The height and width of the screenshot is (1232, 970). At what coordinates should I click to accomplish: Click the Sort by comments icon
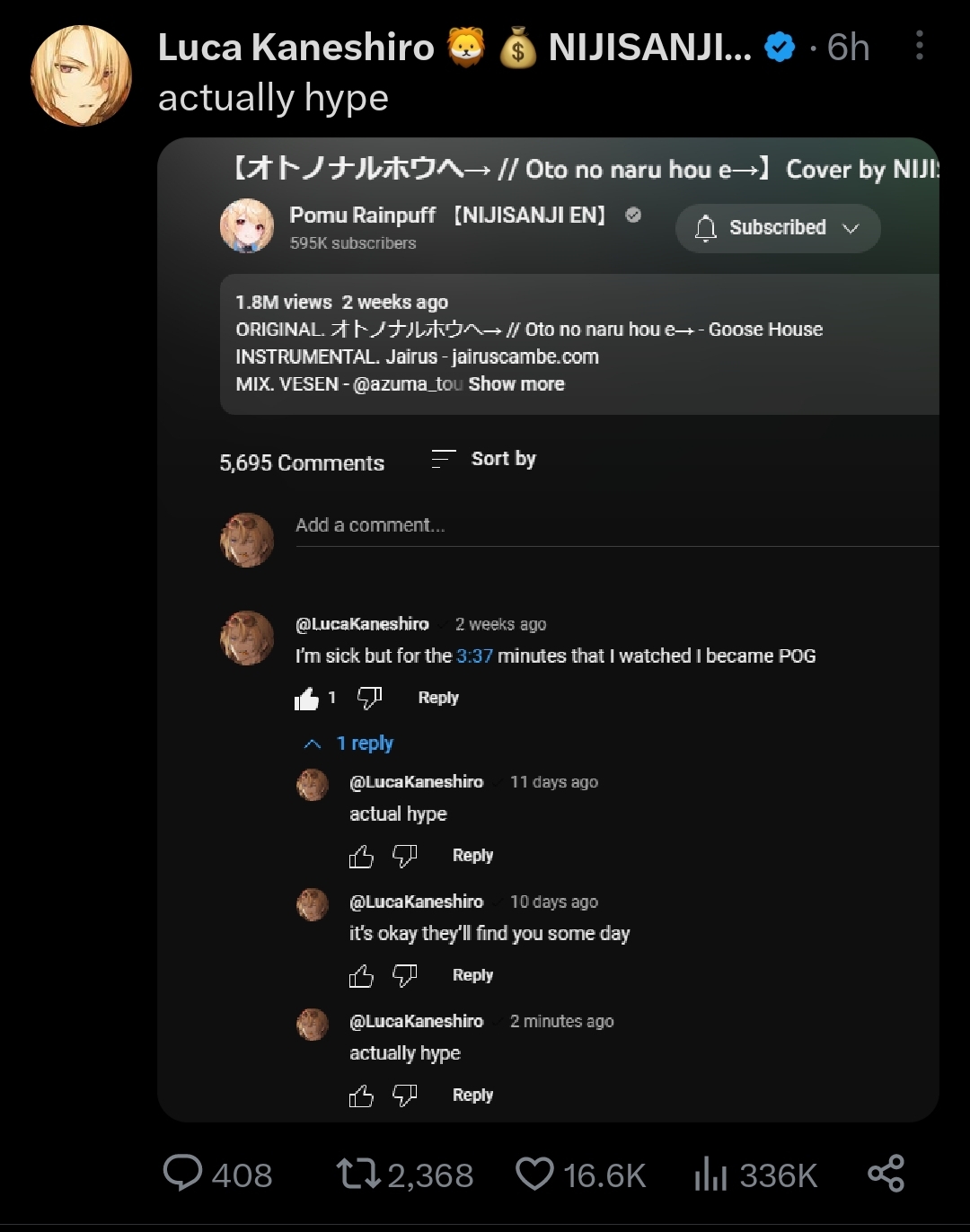444,459
